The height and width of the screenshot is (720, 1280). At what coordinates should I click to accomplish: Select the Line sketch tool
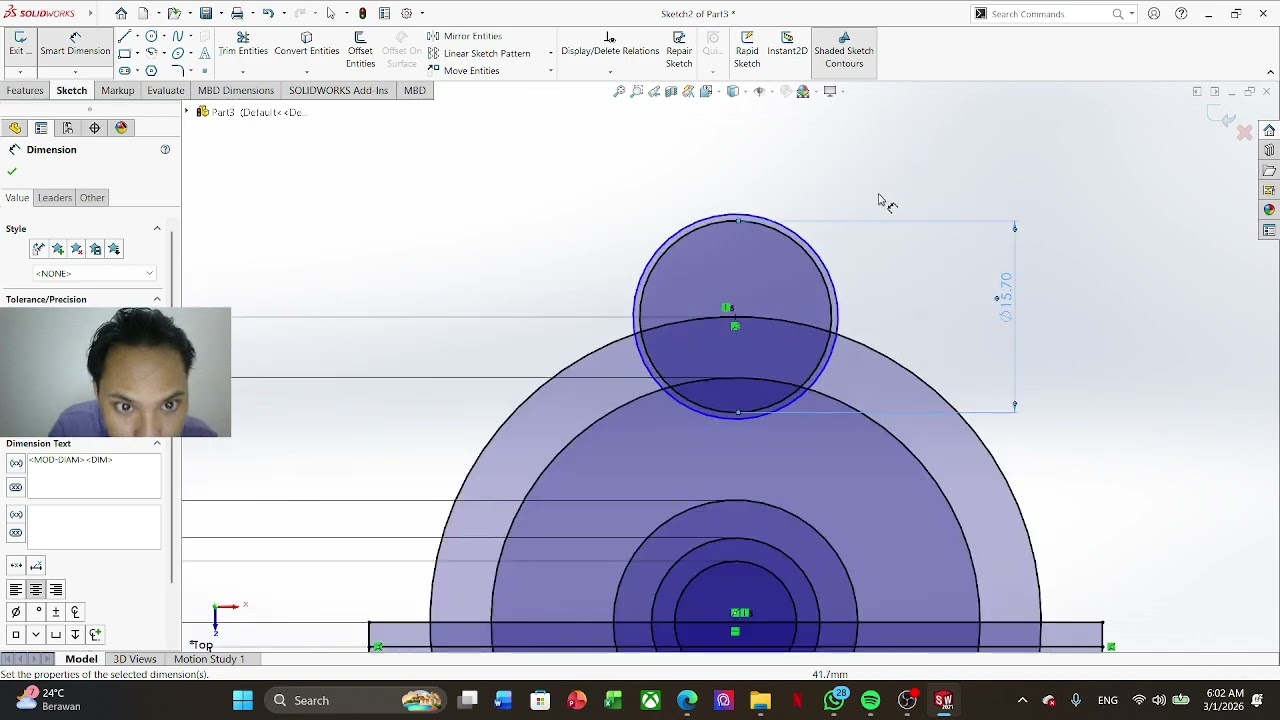(125, 36)
